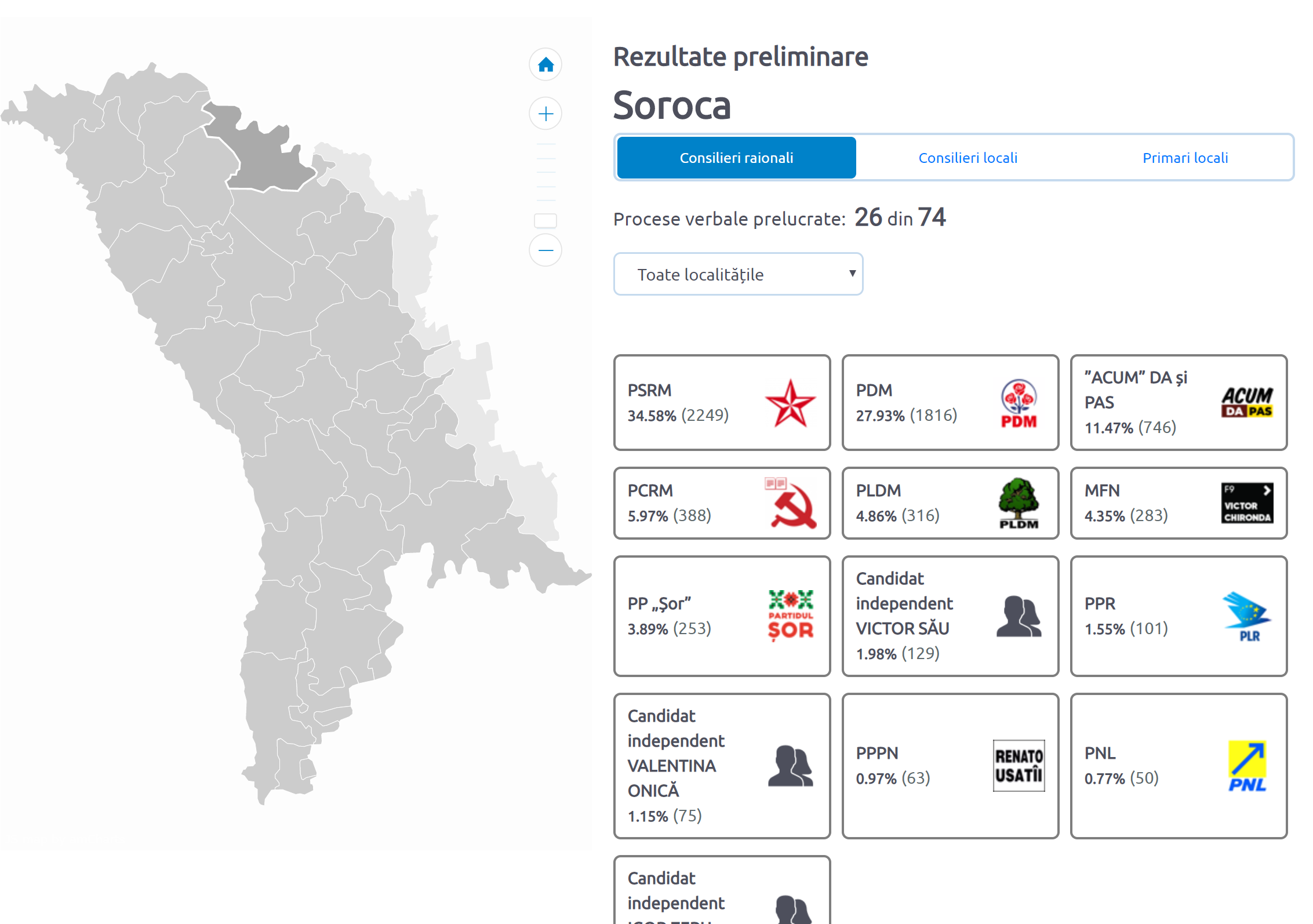1313x924 pixels.
Task: Open the Victor Său independent candidate card
Action: [950, 616]
